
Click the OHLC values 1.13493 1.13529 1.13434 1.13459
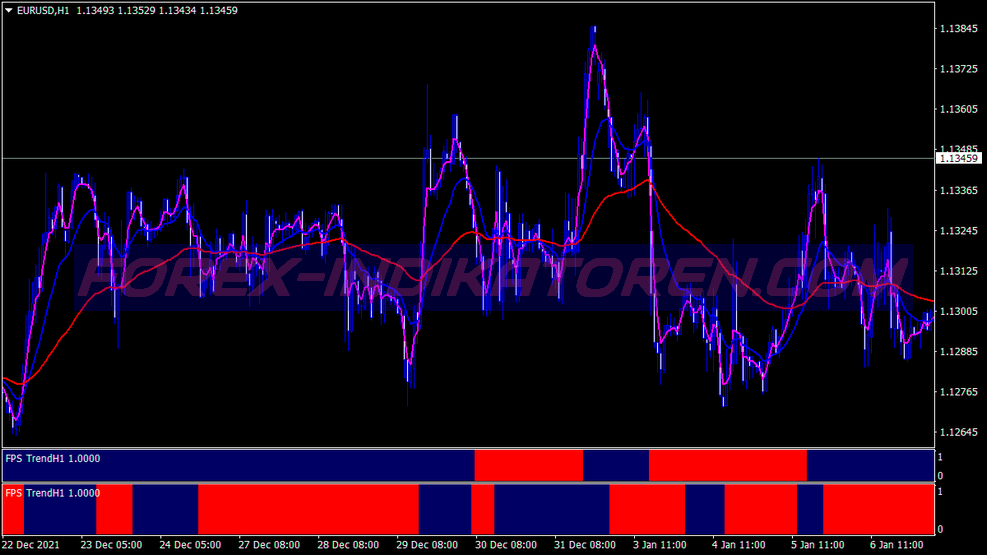157,10
